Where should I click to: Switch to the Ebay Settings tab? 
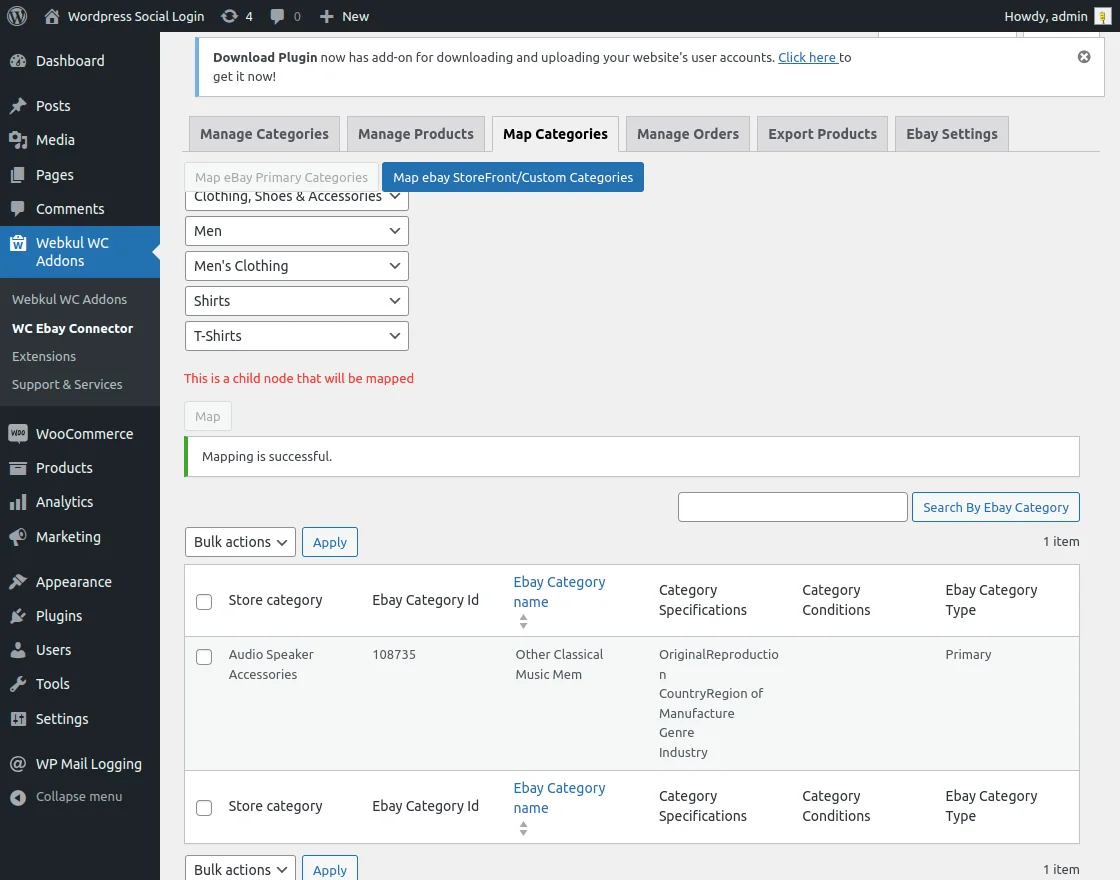pos(951,134)
